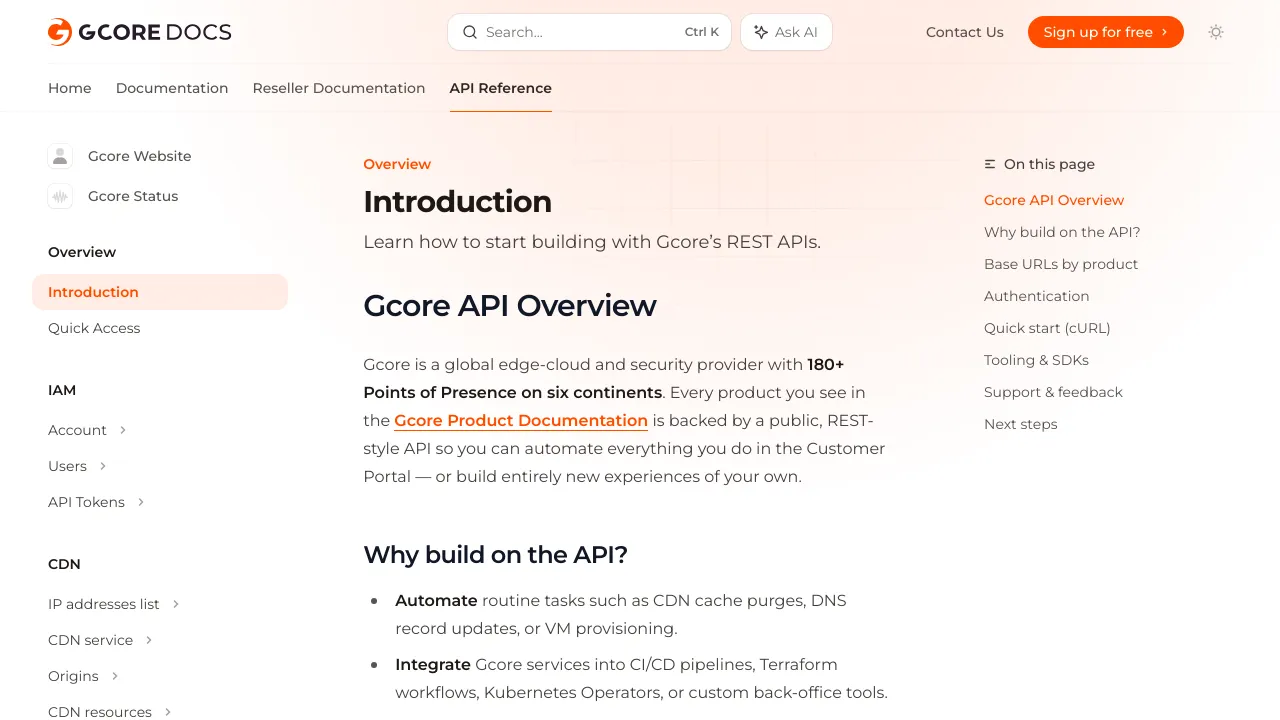Open Account in the IAM section

[77, 430]
